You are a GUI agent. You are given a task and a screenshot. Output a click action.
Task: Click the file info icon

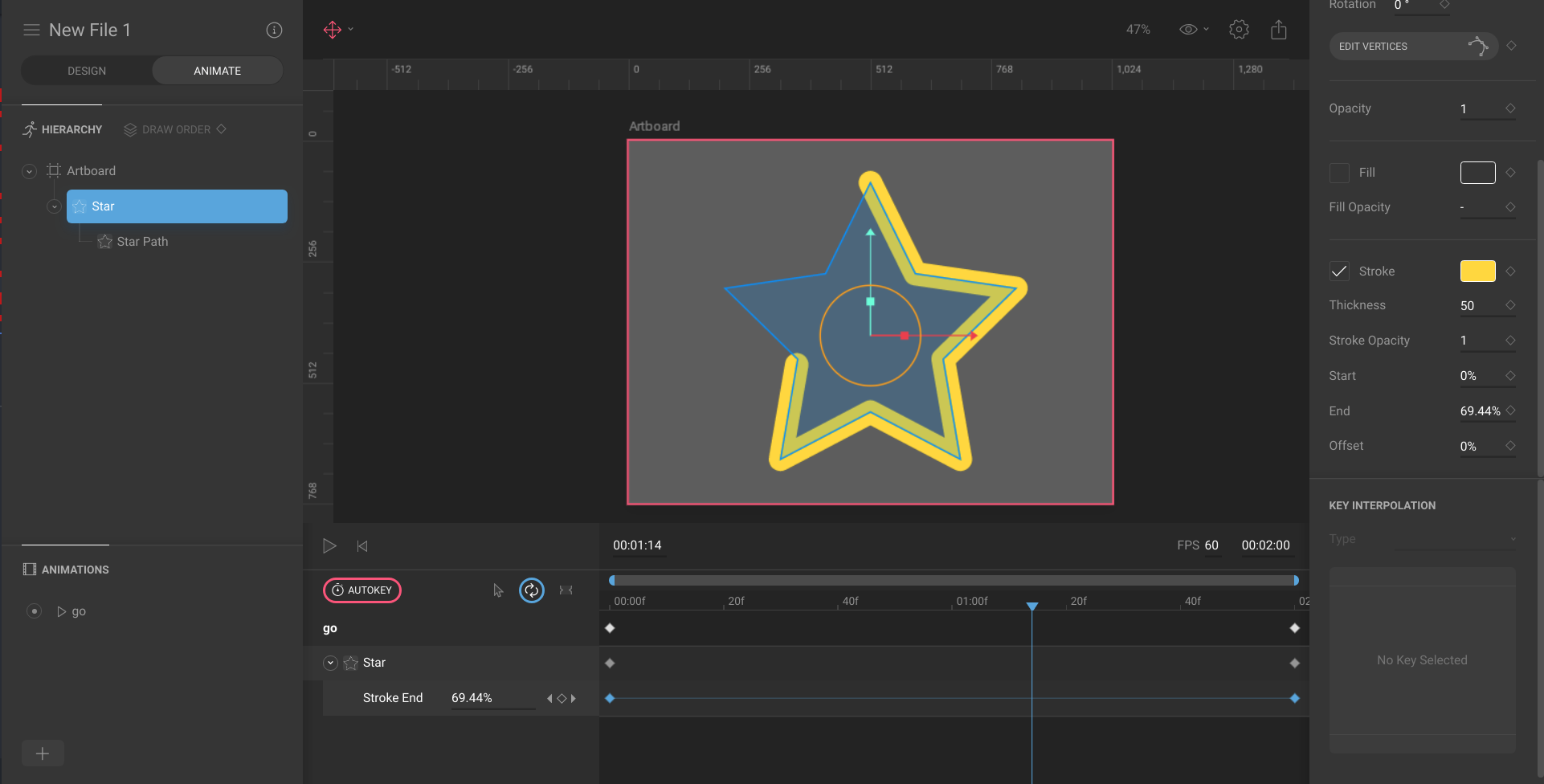click(x=274, y=30)
